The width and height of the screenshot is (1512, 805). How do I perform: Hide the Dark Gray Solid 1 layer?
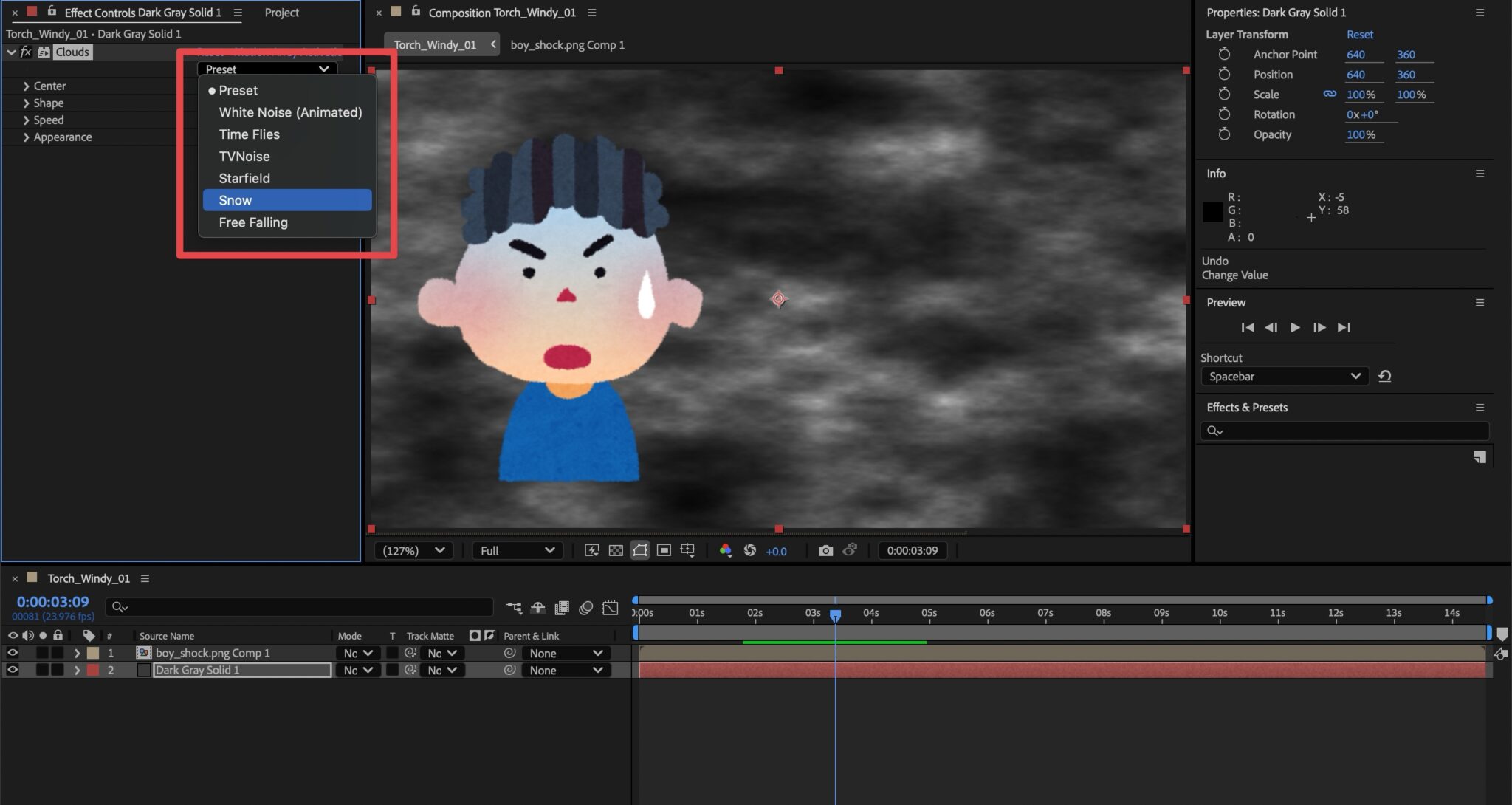(13, 670)
